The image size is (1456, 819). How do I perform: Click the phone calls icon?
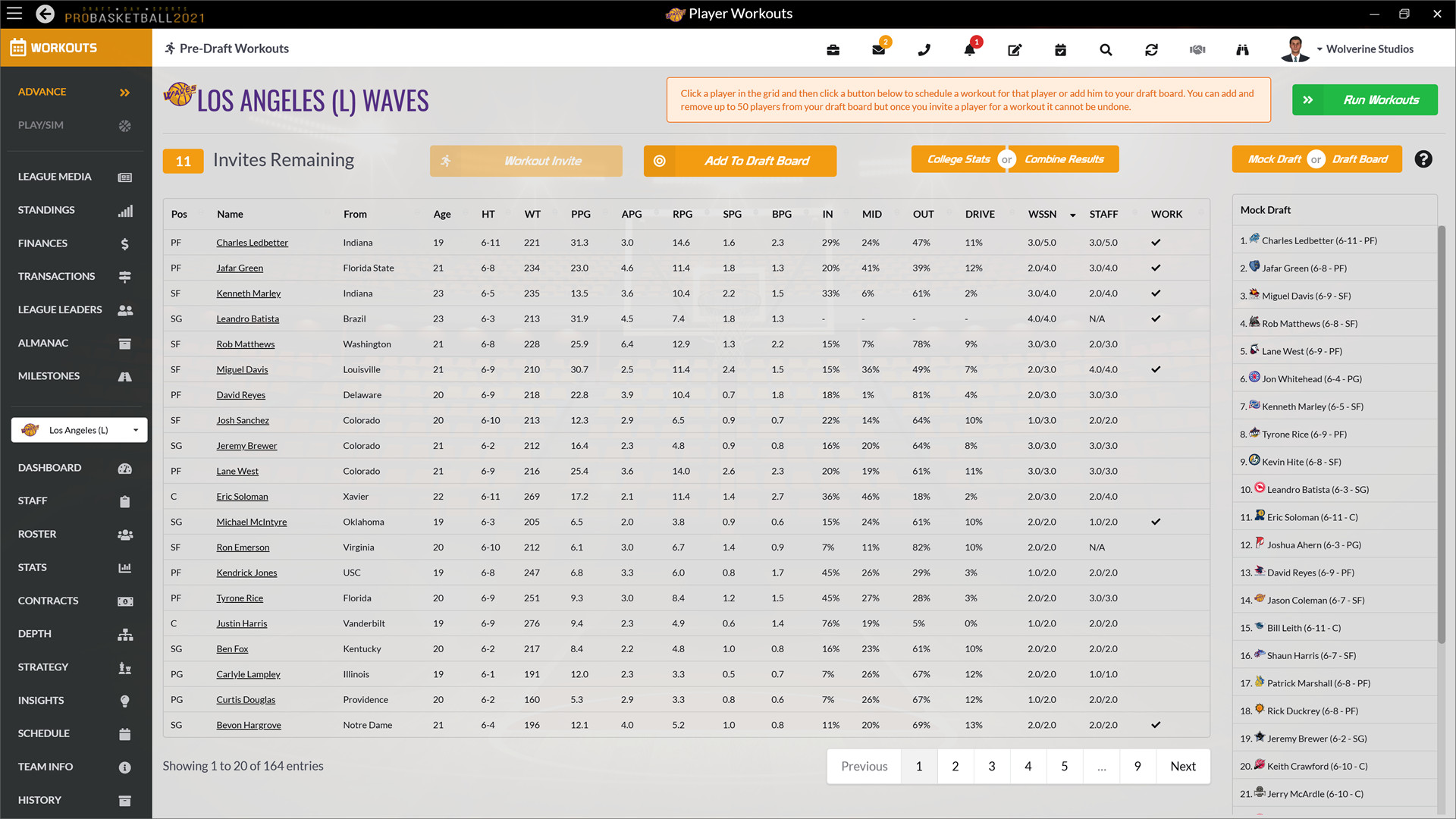[x=924, y=49]
